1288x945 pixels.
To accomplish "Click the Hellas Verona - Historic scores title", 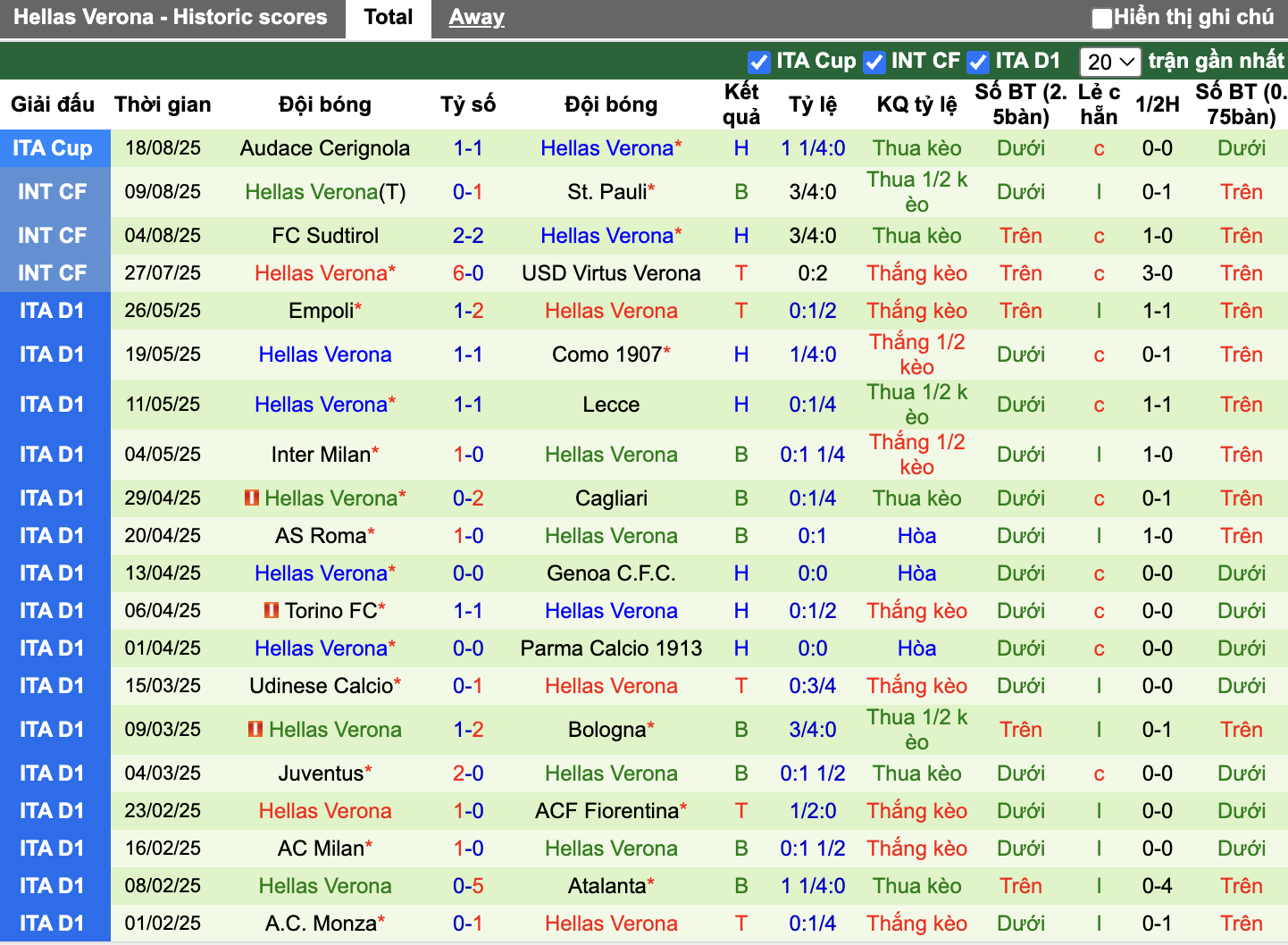I will pos(171,17).
